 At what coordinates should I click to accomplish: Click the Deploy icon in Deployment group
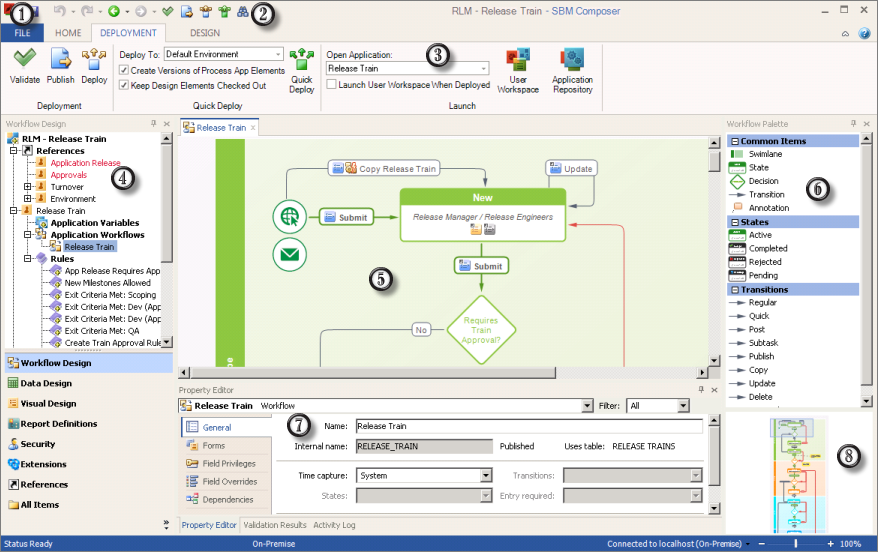tap(94, 58)
